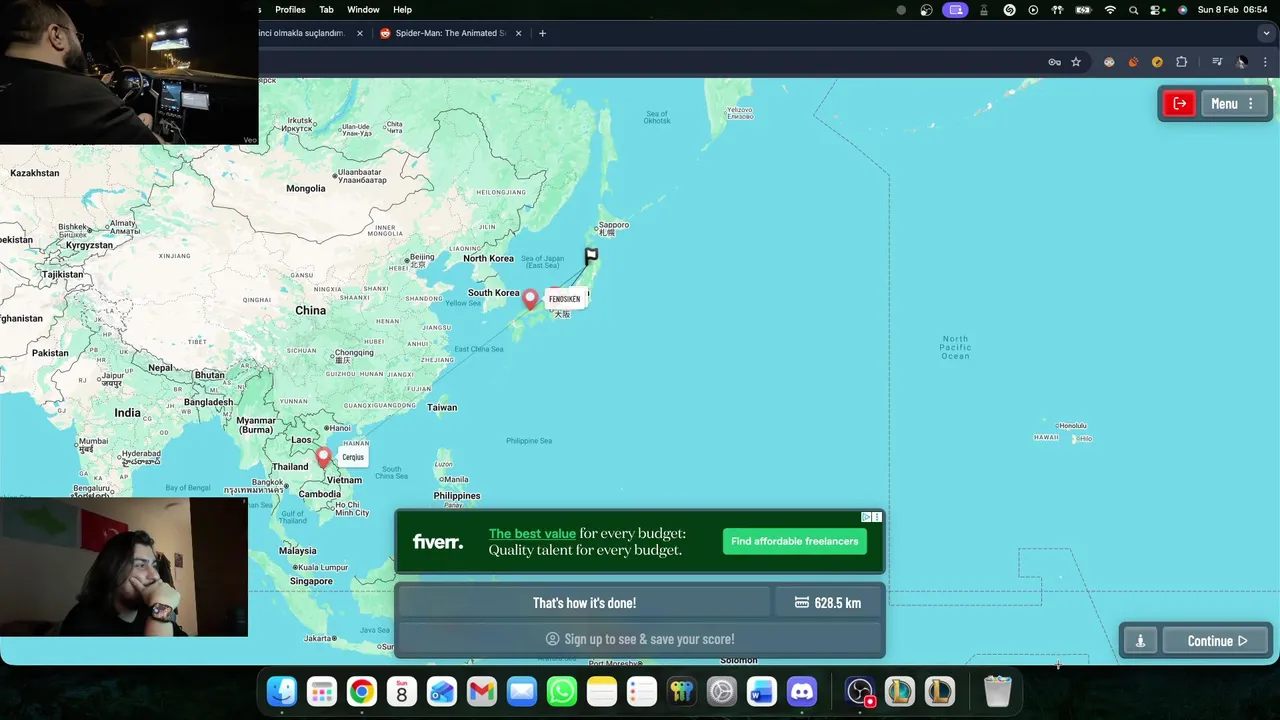Open Trash from the dock

click(998, 691)
